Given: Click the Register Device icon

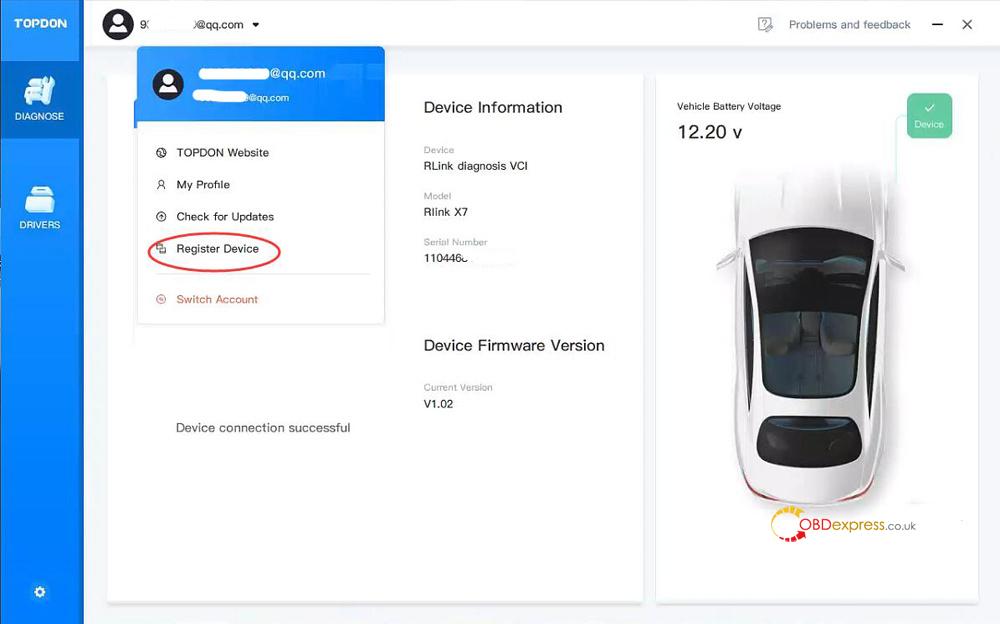Looking at the screenshot, I should 161,248.
